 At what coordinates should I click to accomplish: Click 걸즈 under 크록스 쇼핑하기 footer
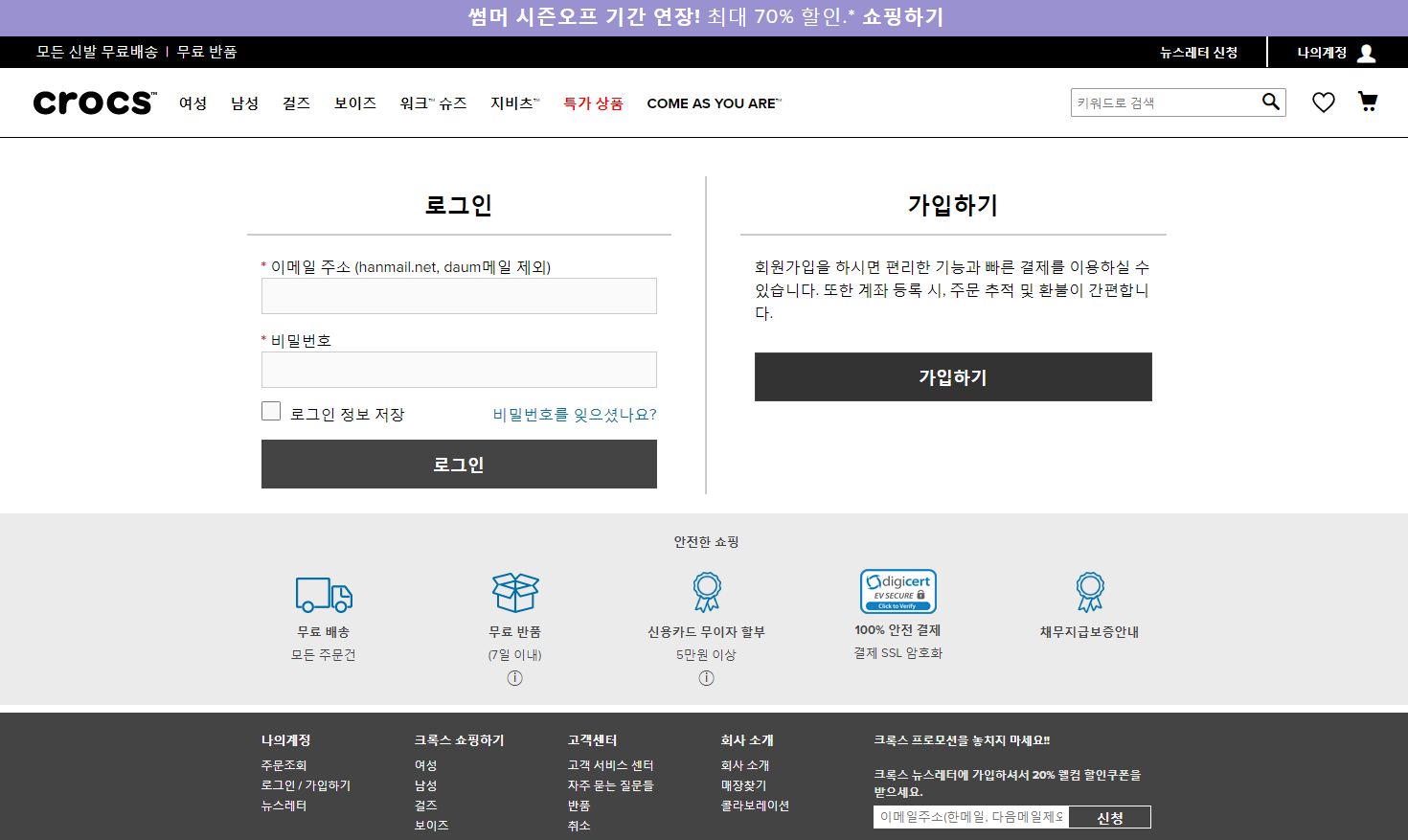click(x=425, y=806)
